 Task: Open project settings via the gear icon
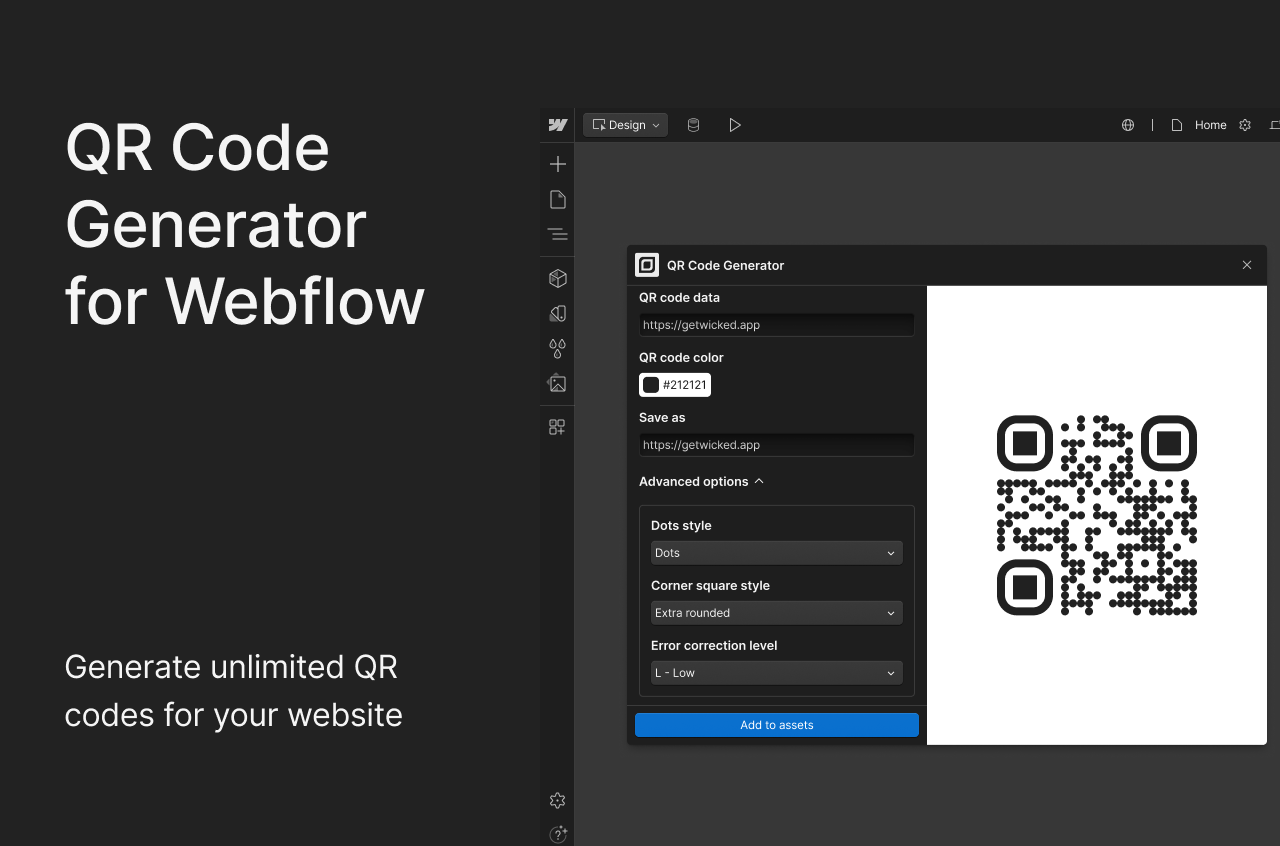click(x=1245, y=124)
